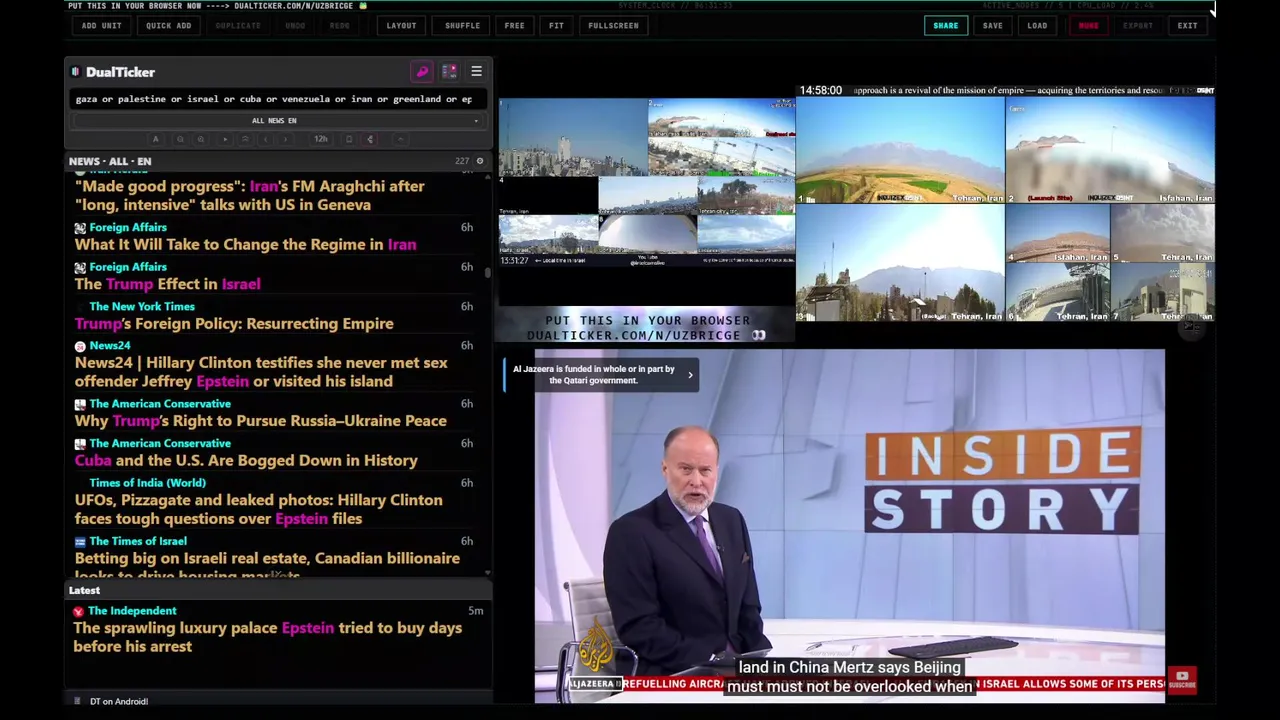Open 'Betting big on Israeli real estate' headline

coord(267,565)
